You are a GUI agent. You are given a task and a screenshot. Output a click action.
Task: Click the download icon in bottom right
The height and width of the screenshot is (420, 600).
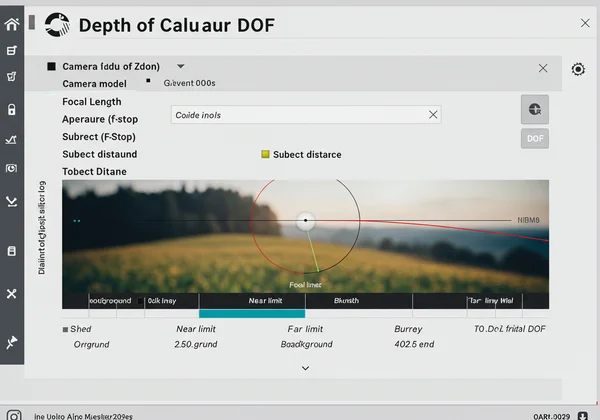pos(584,414)
